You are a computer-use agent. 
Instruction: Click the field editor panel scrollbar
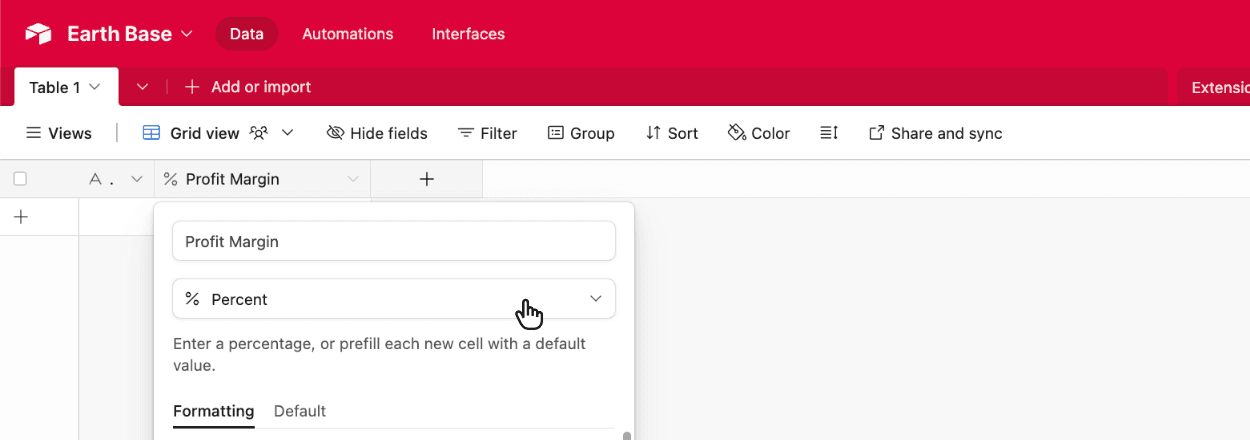[627, 436]
